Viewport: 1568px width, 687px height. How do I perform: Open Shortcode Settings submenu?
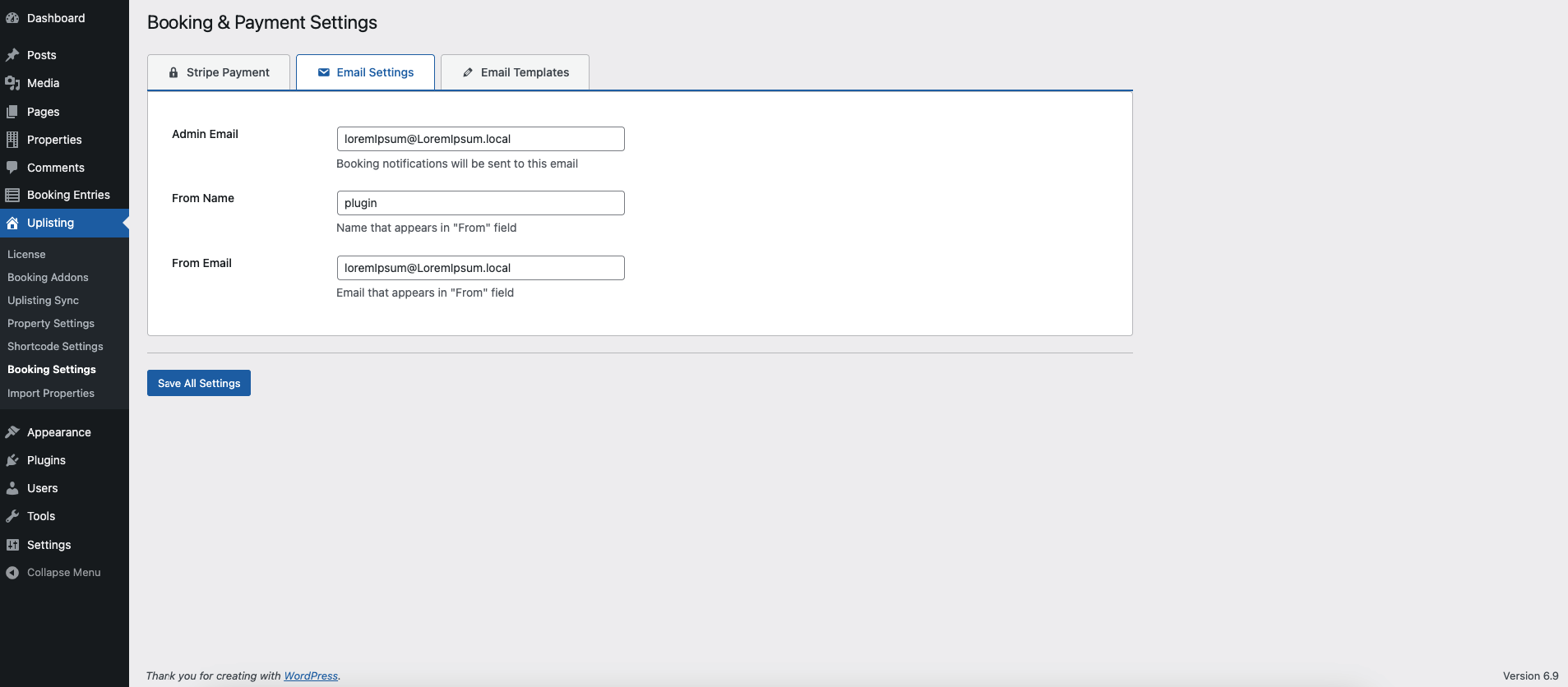55,347
